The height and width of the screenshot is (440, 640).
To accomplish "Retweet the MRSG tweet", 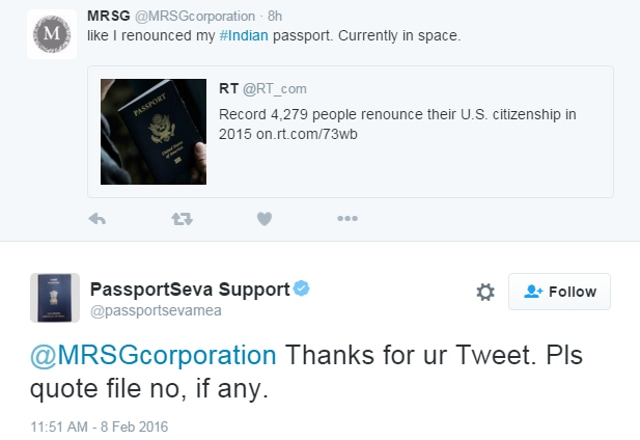I will [182, 219].
